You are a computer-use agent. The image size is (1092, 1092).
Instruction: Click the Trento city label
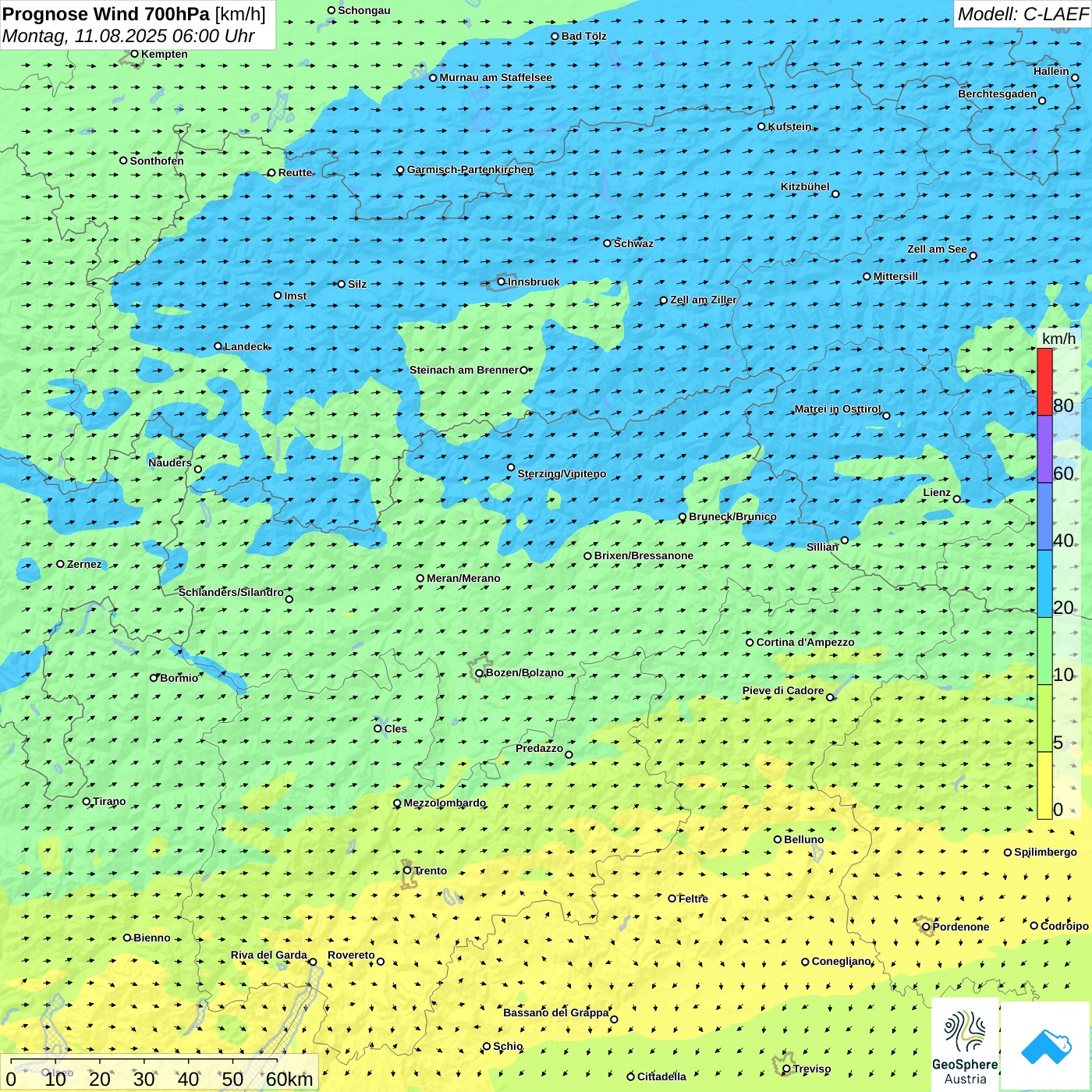click(x=431, y=870)
